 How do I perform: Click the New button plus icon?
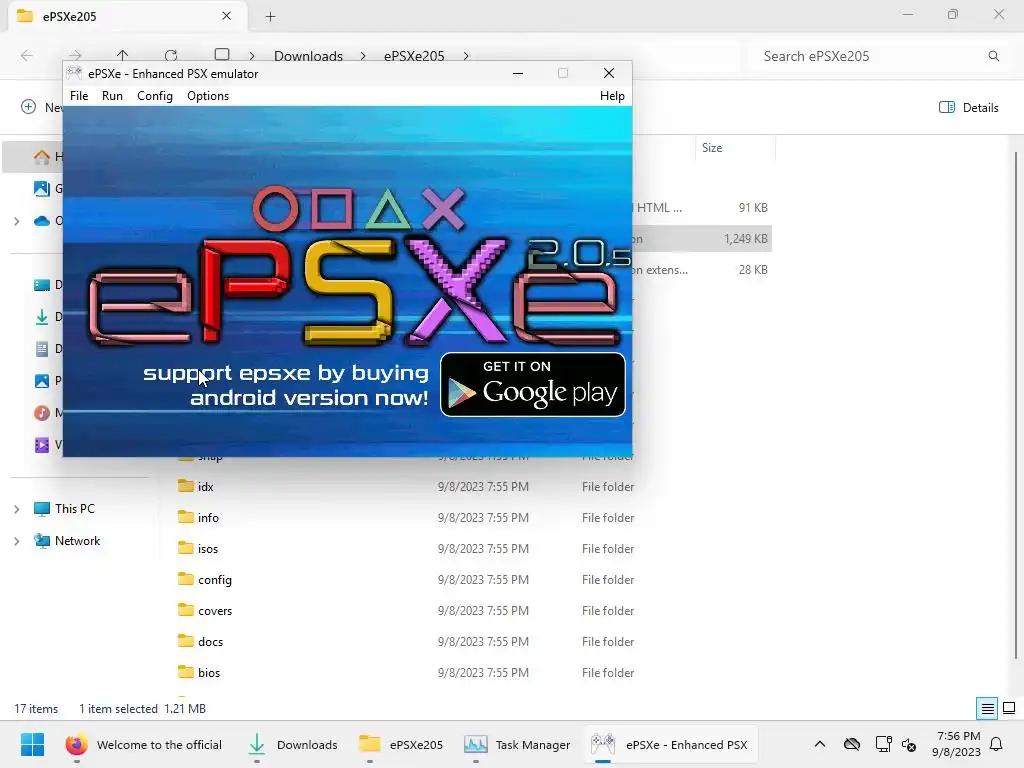[28, 107]
